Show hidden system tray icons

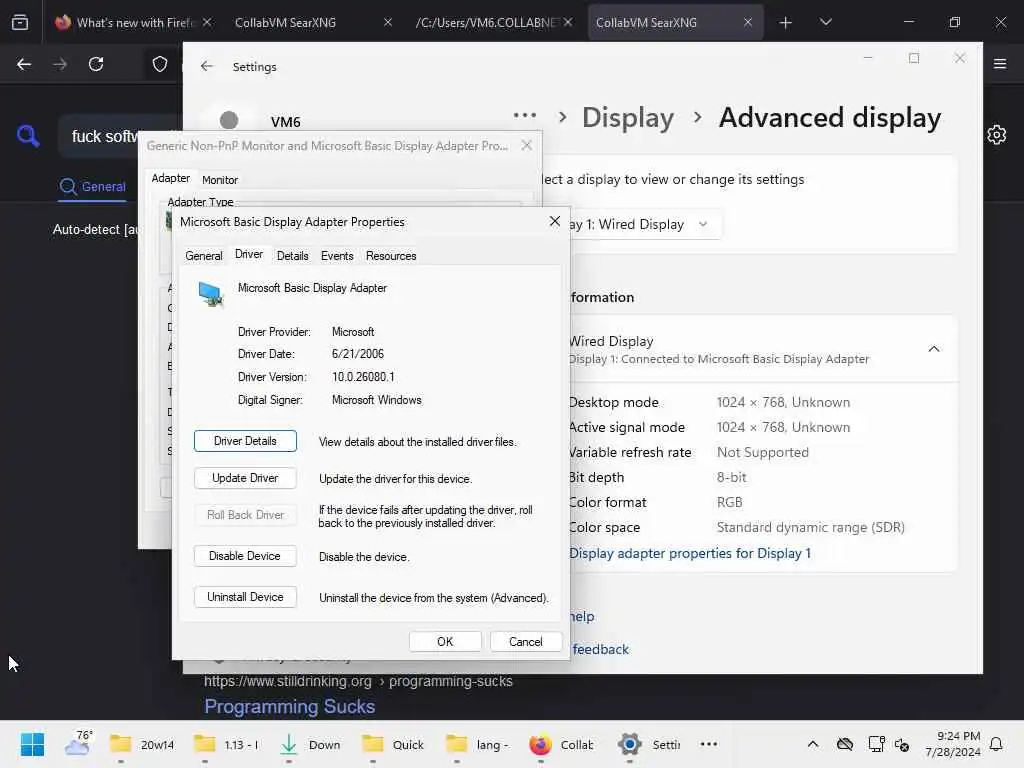click(812, 744)
